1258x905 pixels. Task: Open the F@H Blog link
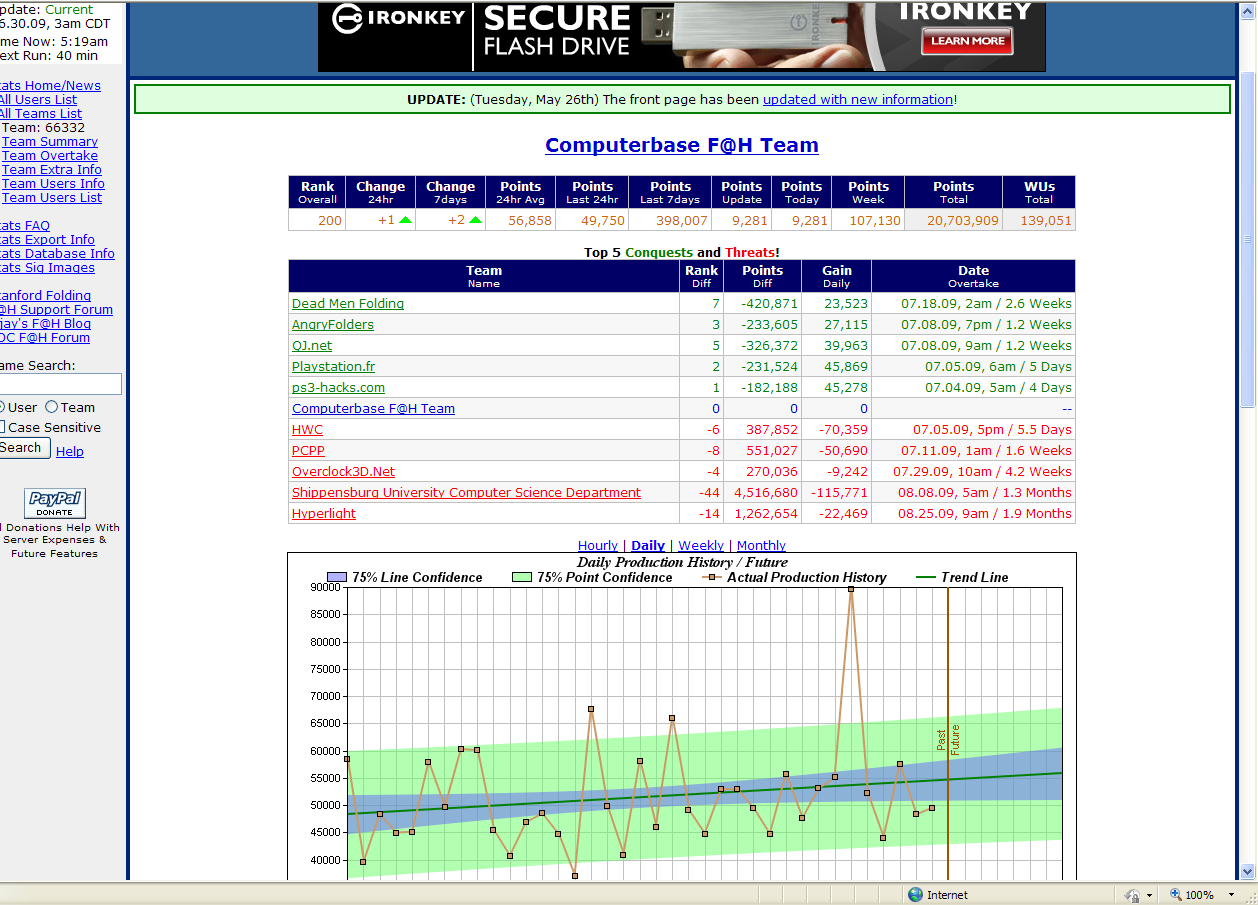point(45,324)
